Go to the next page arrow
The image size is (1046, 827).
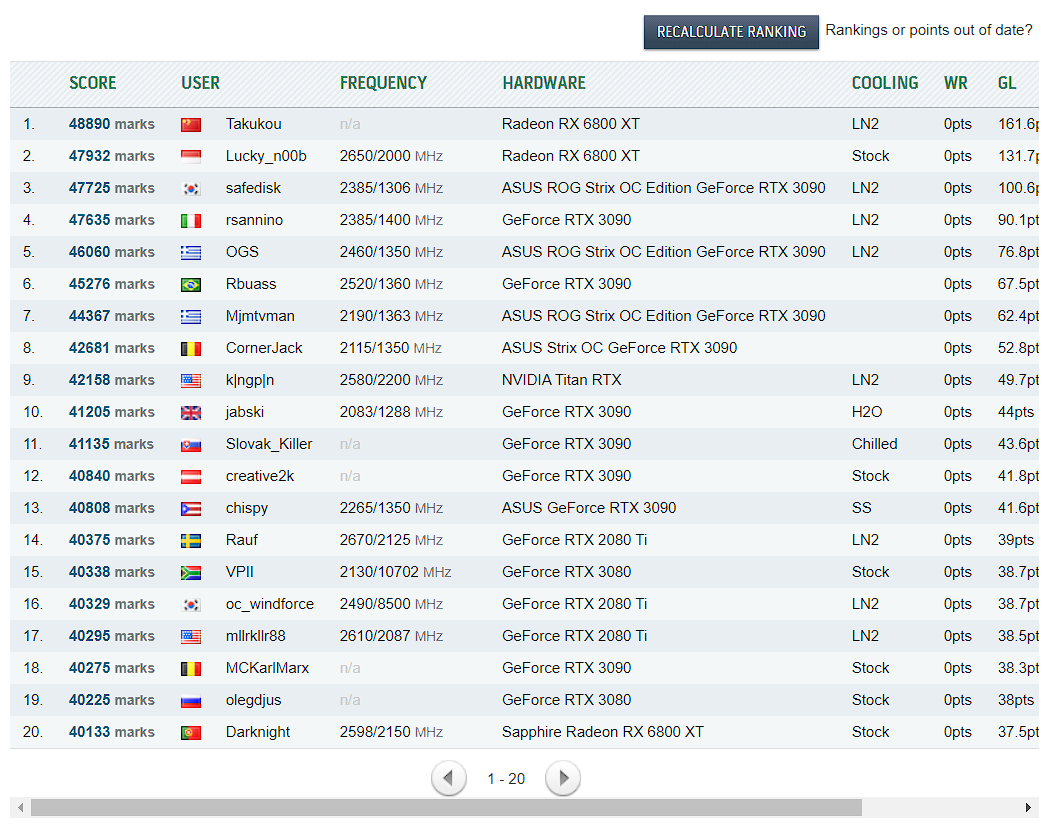562,778
